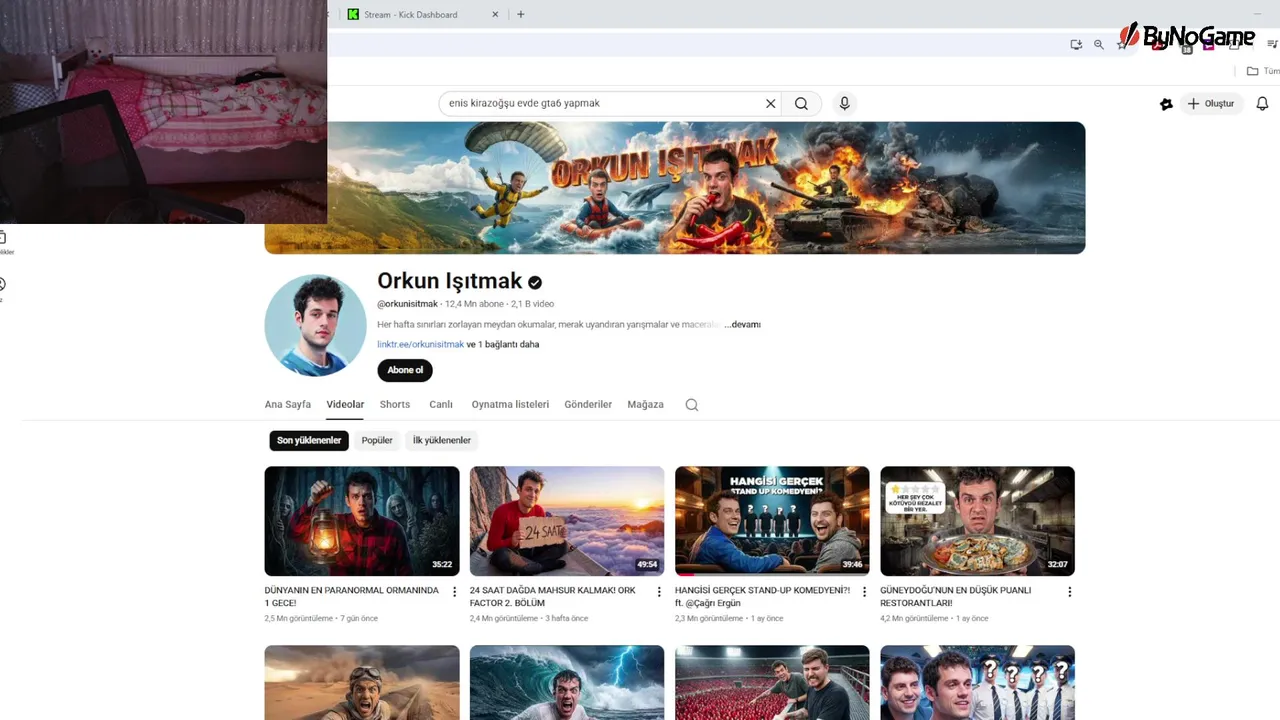1280x720 pixels.
Task: Open the Güneydoğu restaurants video thumbnail
Action: (977, 521)
